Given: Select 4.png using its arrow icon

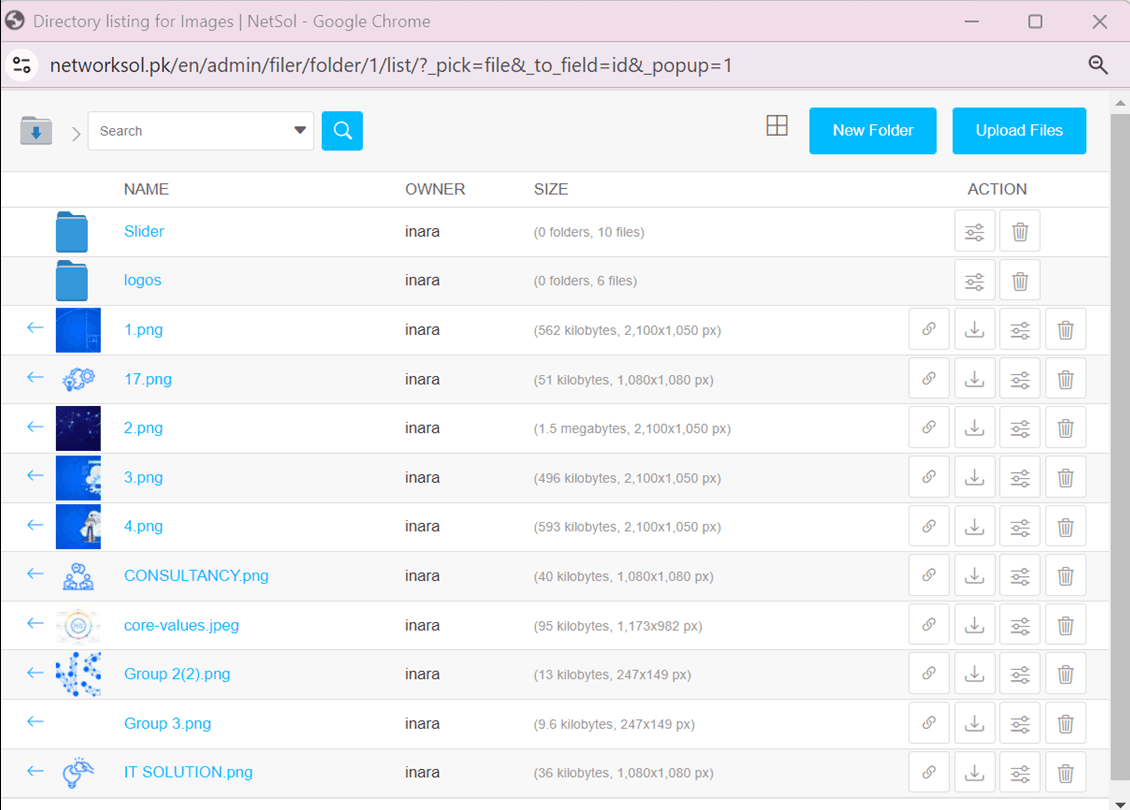Looking at the screenshot, I should [35, 525].
